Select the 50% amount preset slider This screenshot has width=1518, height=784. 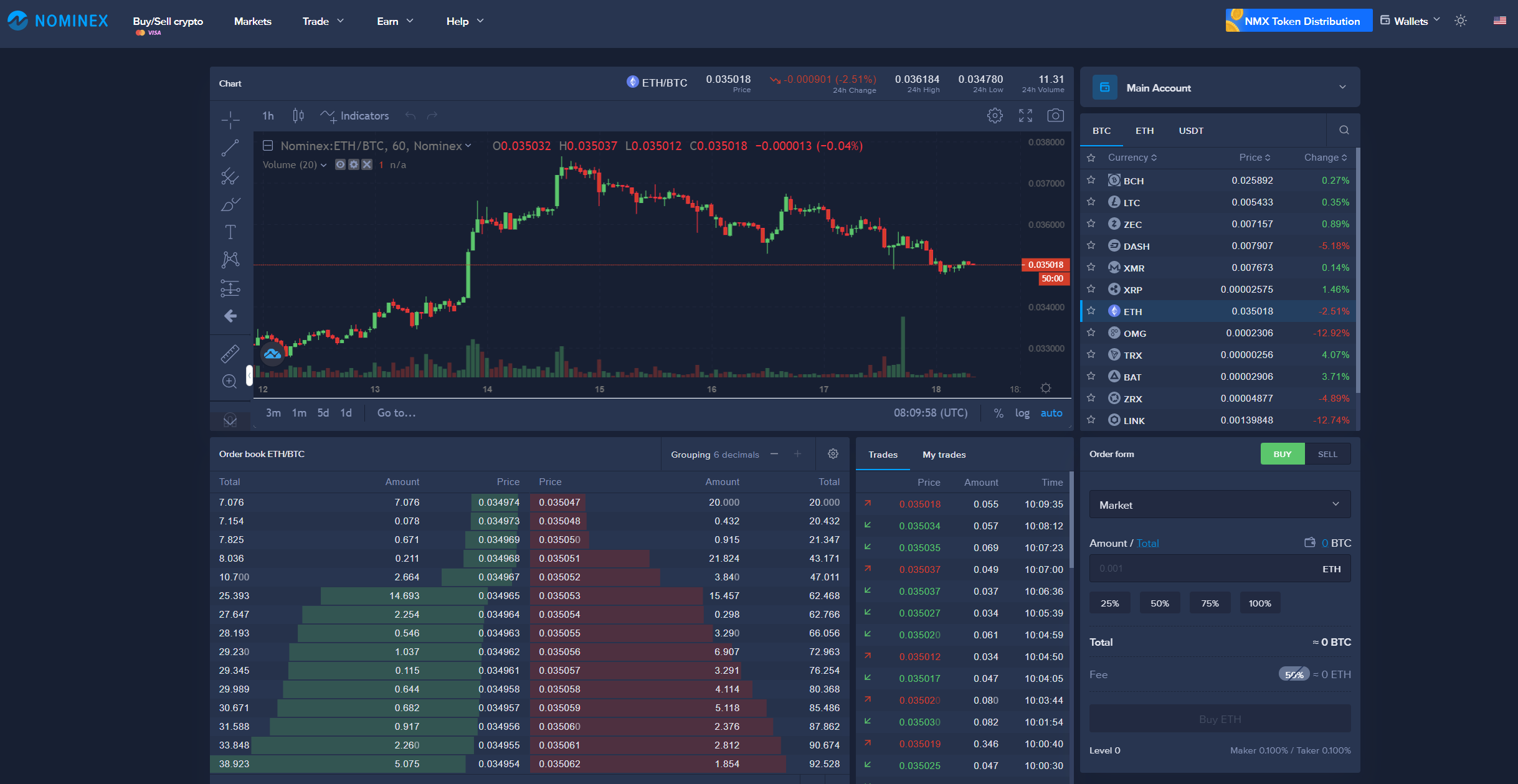click(x=1159, y=603)
